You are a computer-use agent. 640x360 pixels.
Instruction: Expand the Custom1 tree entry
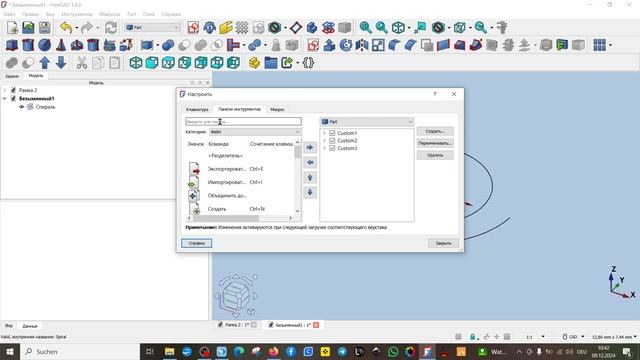pos(324,133)
